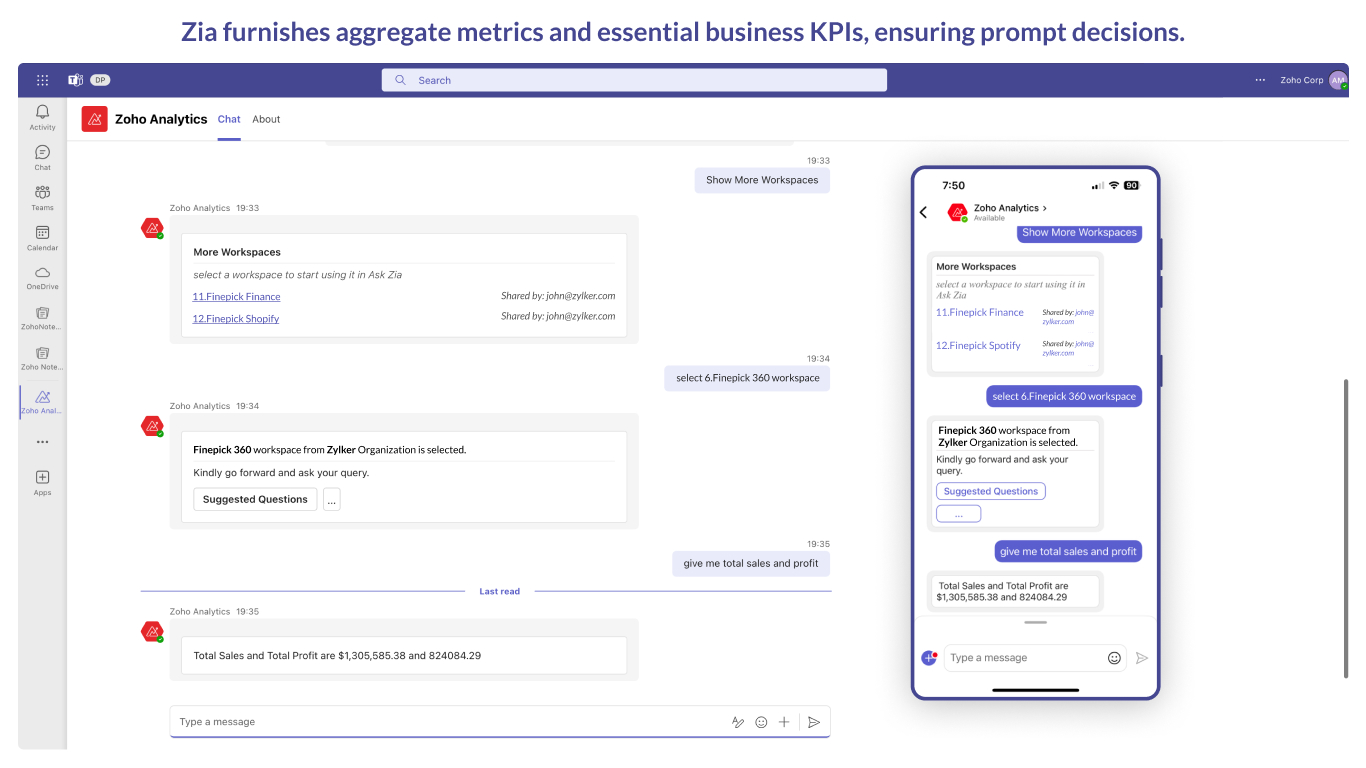
Task: Click the Microsoft Teams logo icon
Action: pyautogui.click(x=75, y=80)
